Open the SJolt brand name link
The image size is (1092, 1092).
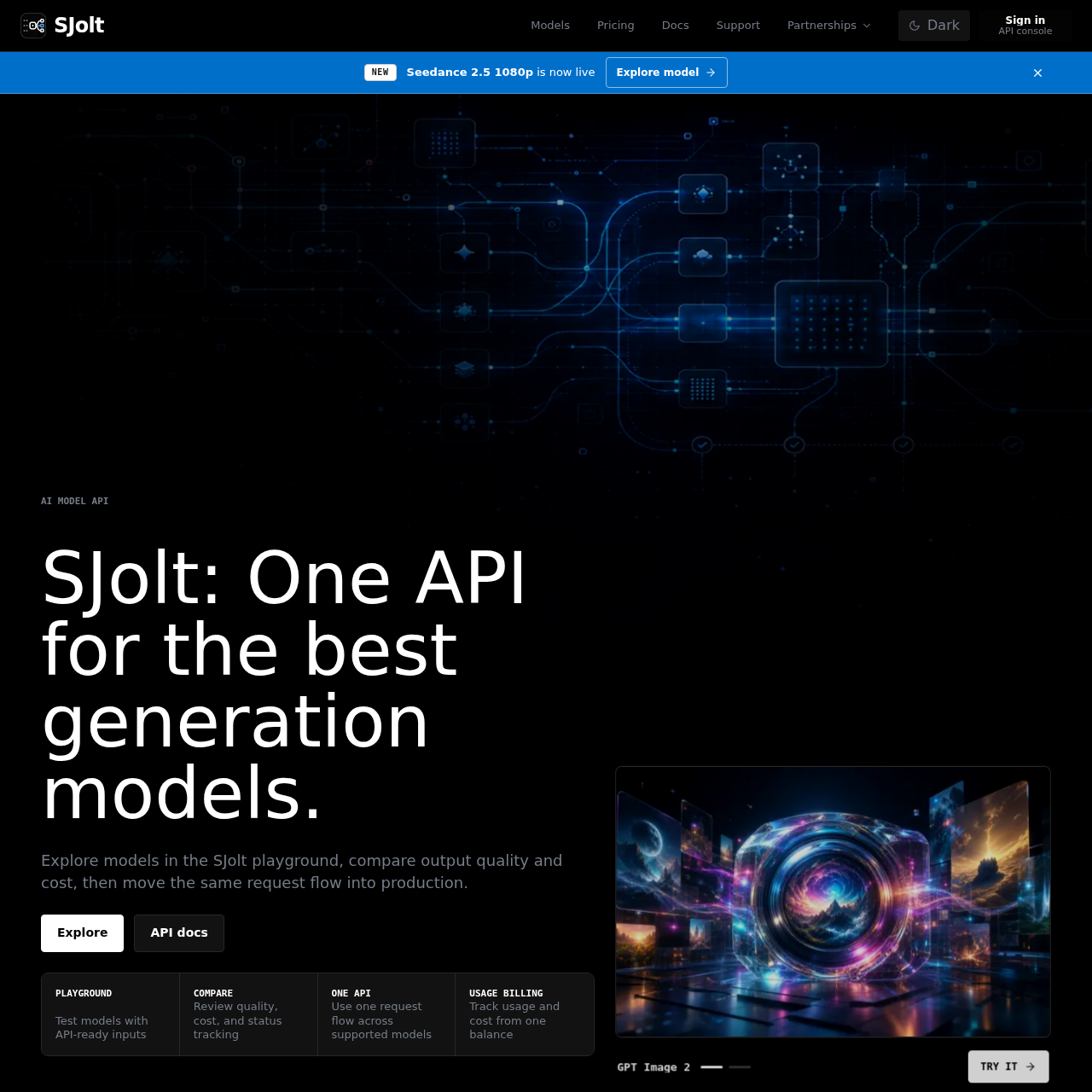[x=79, y=26]
